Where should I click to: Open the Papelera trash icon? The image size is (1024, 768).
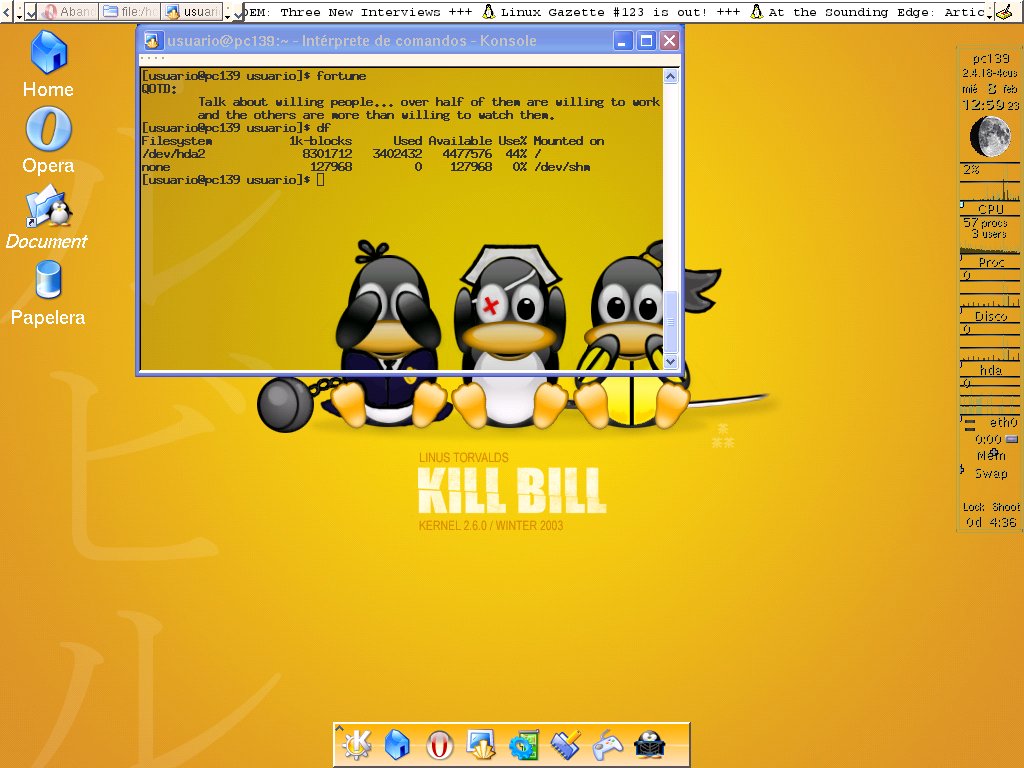pos(48,293)
